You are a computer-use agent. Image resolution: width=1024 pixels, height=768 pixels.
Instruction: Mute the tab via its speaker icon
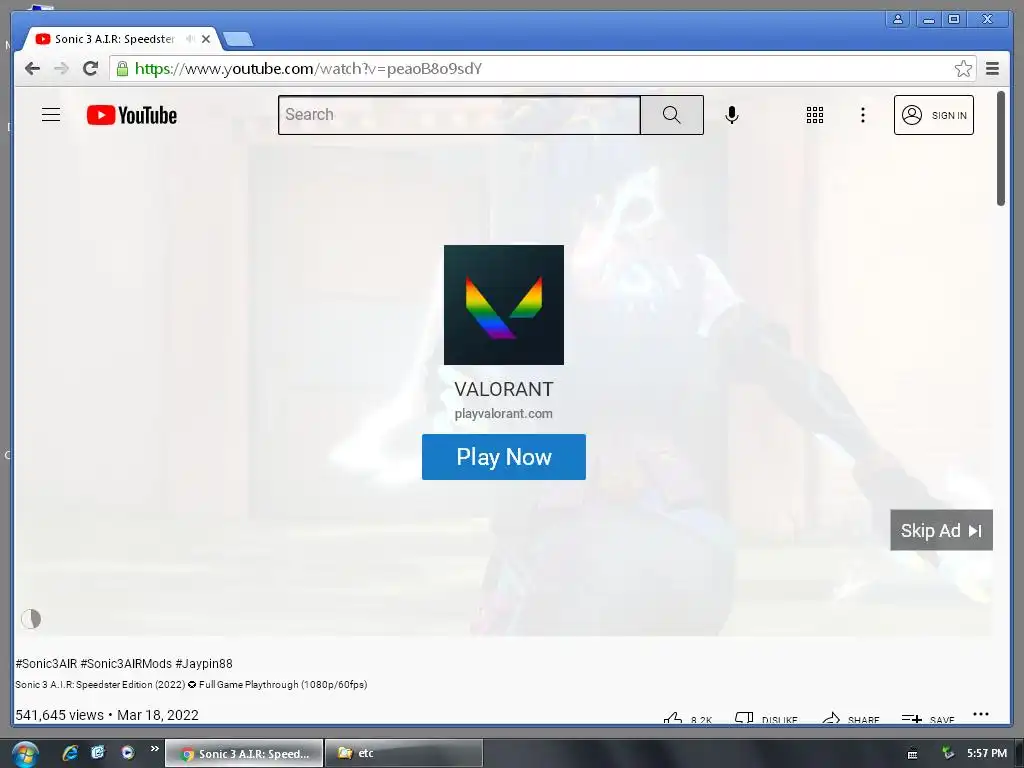click(x=190, y=39)
